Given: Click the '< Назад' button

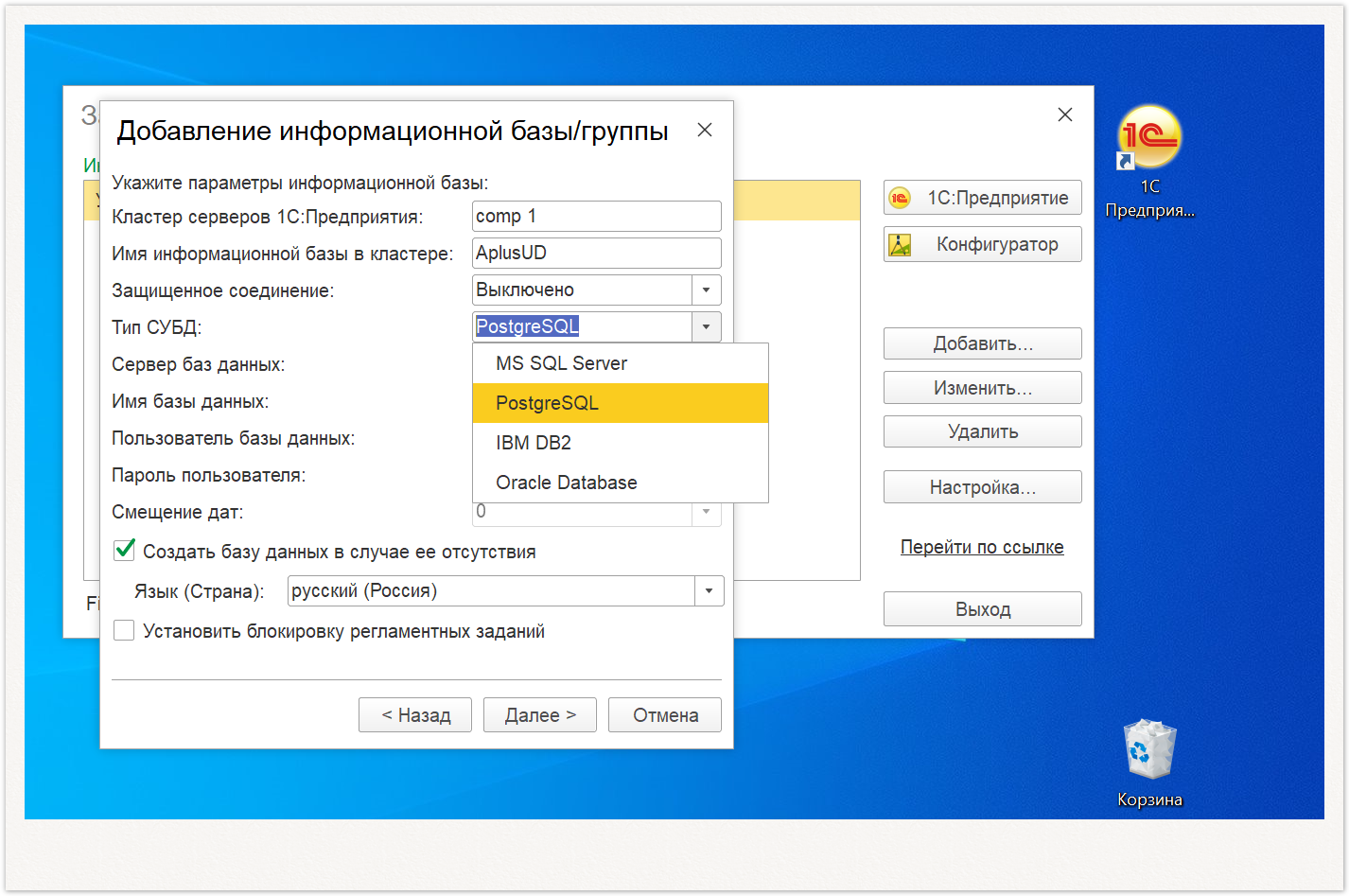Looking at the screenshot, I should coord(415,715).
